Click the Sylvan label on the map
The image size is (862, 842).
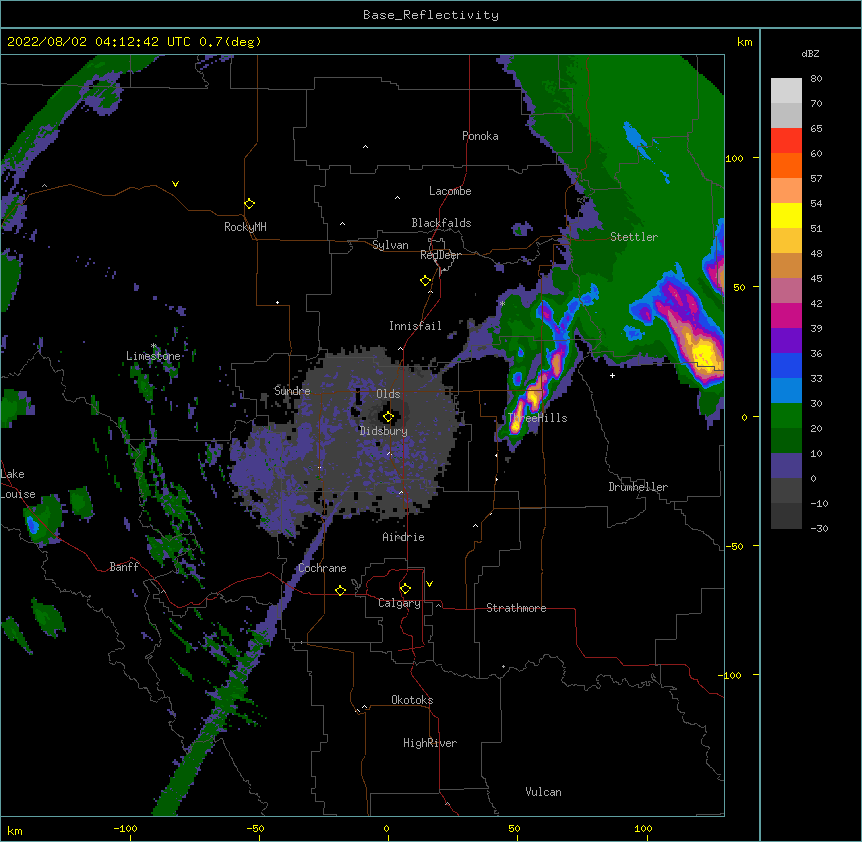point(390,245)
